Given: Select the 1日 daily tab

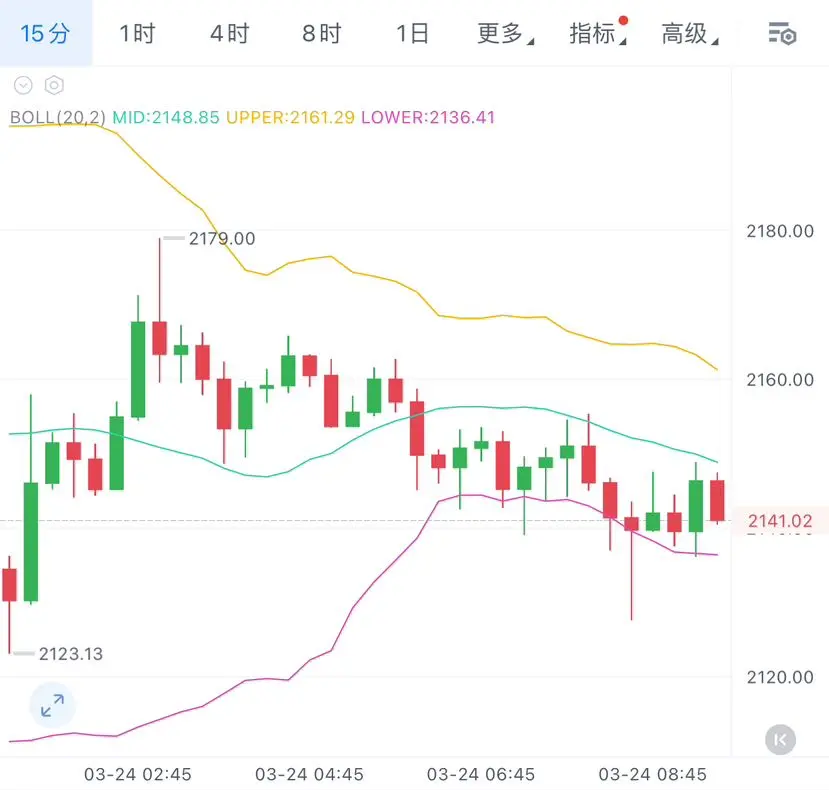Looking at the screenshot, I should coord(412,34).
